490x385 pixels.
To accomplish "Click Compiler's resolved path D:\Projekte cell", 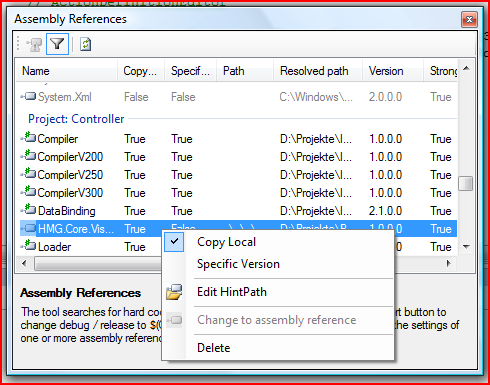I will coord(316,139).
